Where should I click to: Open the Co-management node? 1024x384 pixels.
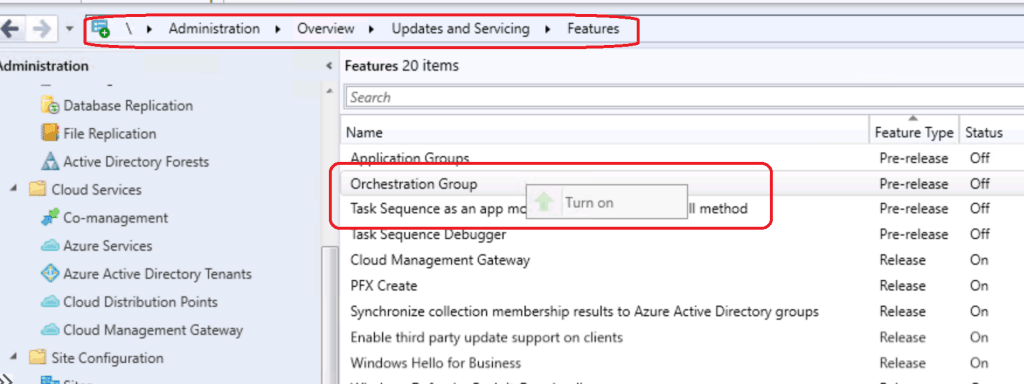[116, 218]
